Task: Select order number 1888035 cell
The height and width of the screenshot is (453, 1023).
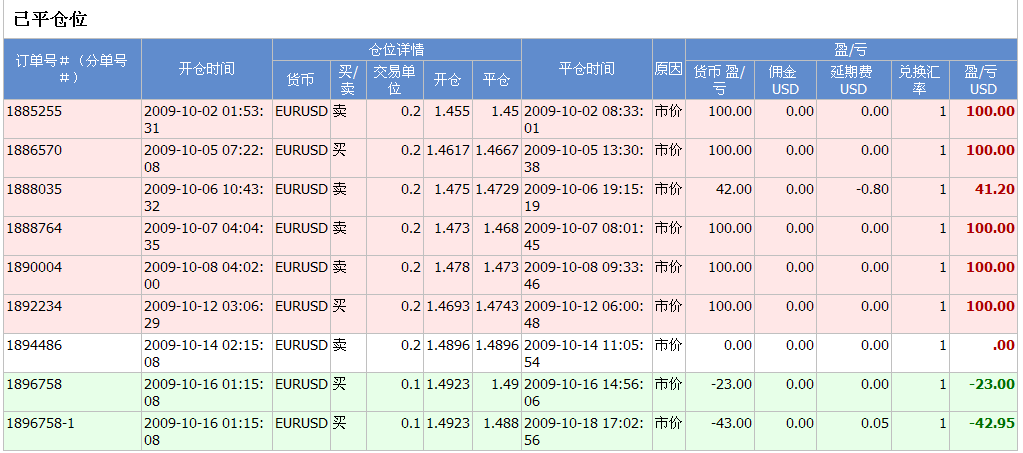Action: pyautogui.click(x=34, y=189)
